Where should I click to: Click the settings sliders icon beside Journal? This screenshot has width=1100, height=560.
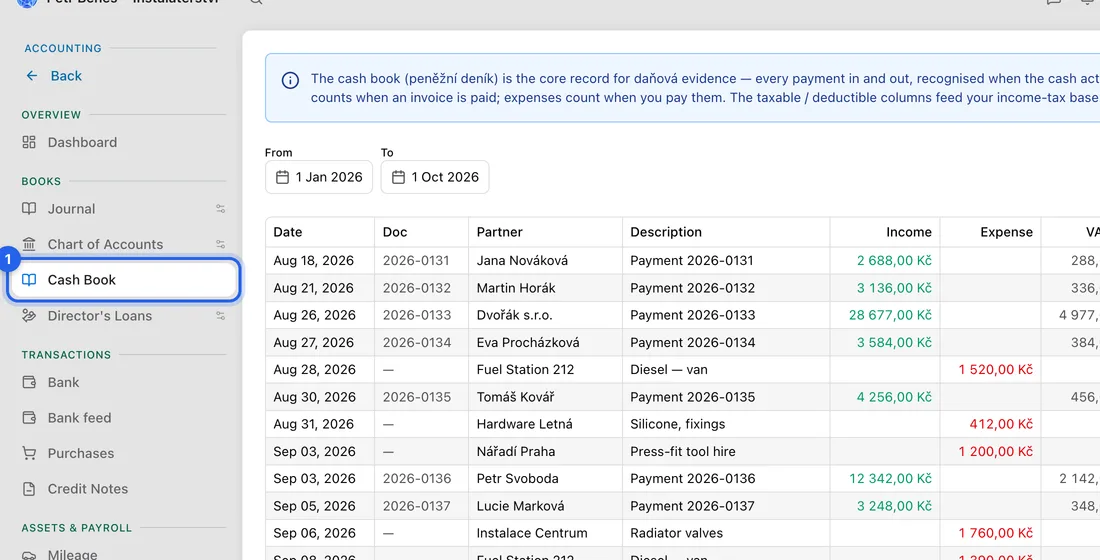pos(220,209)
